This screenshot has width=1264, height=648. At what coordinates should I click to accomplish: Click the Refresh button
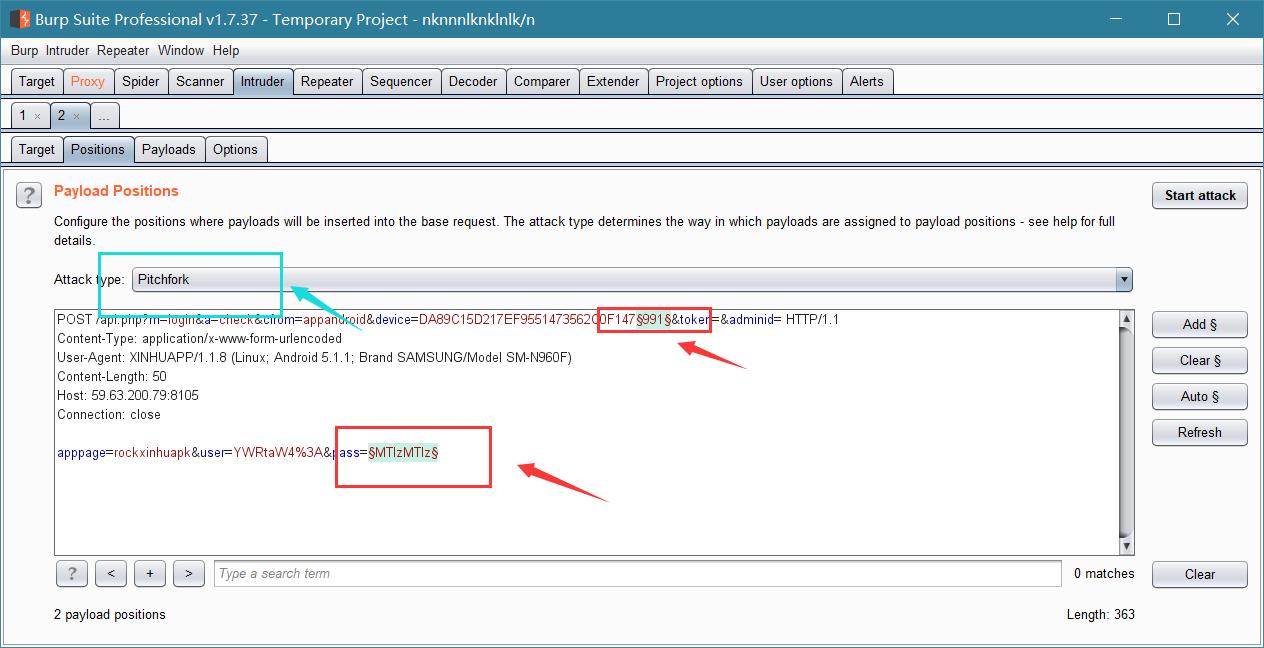coord(1200,432)
